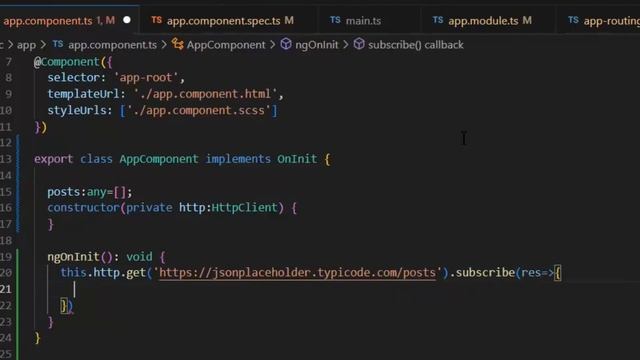Open subscribe() callback breadcrumb
The height and width of the screenshot is (360, 640).
tap(416, 45)
